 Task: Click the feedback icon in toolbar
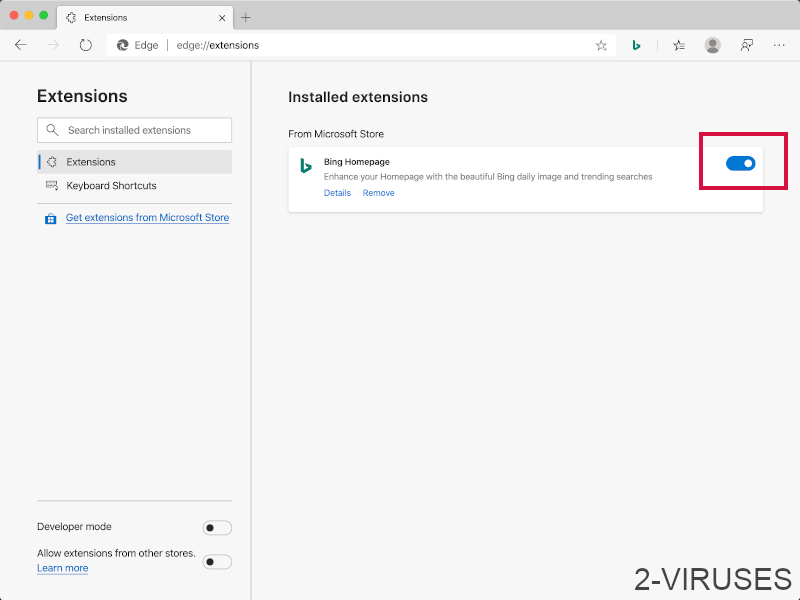click(x=746, y=45)
